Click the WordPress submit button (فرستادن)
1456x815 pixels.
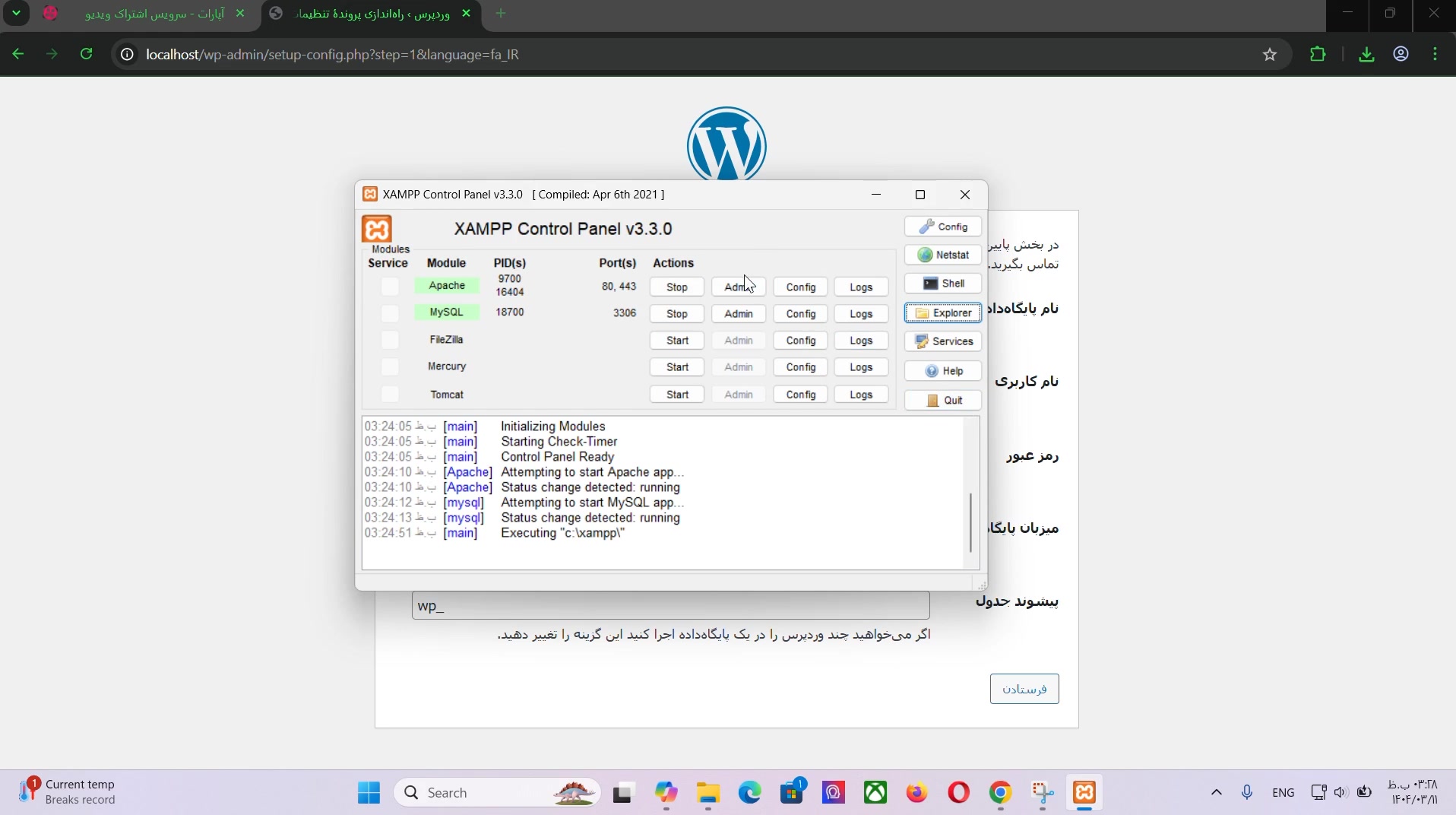[1024, 689]
